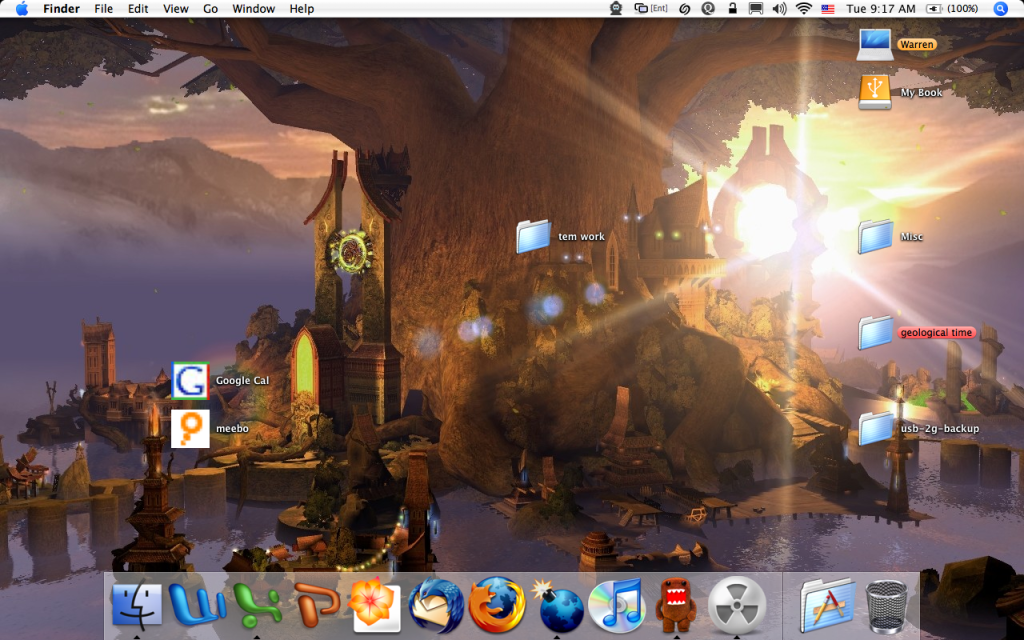Open the Applications folder in the Dock
Screen dimensions: 1024x640
pos(827,605)
